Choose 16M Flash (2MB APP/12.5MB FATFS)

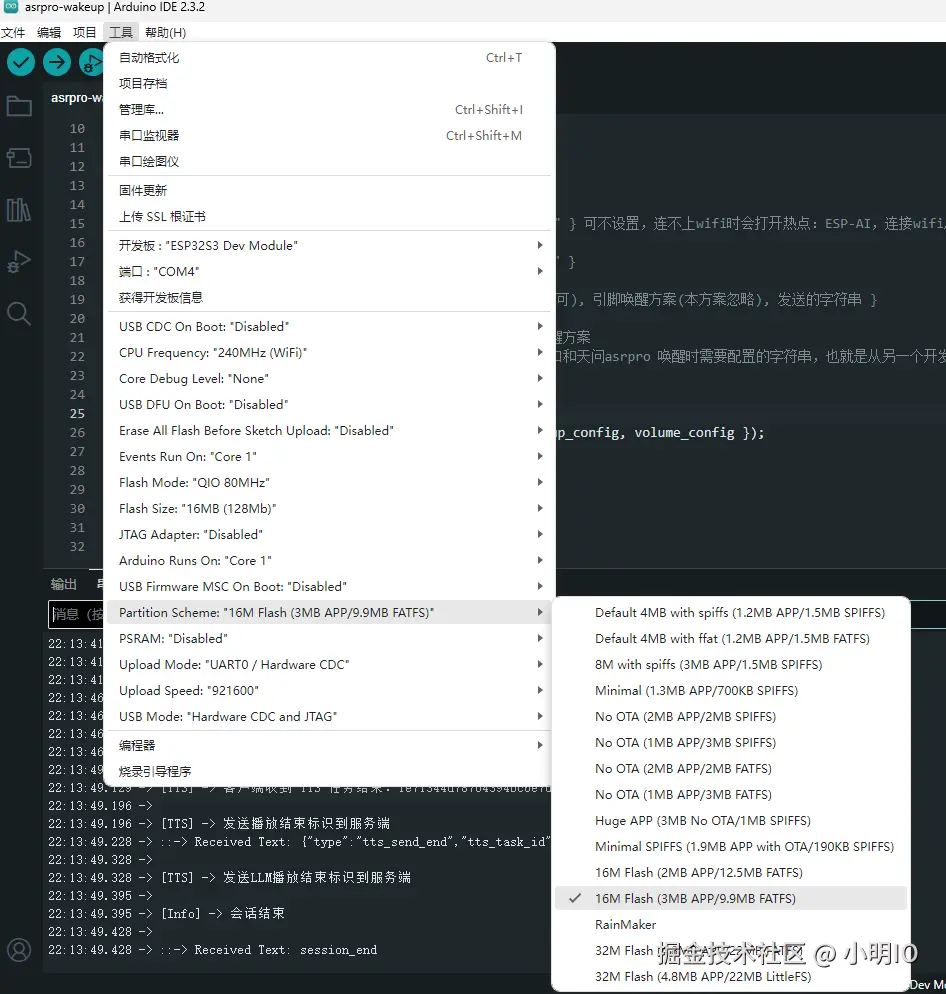(730, 872)
